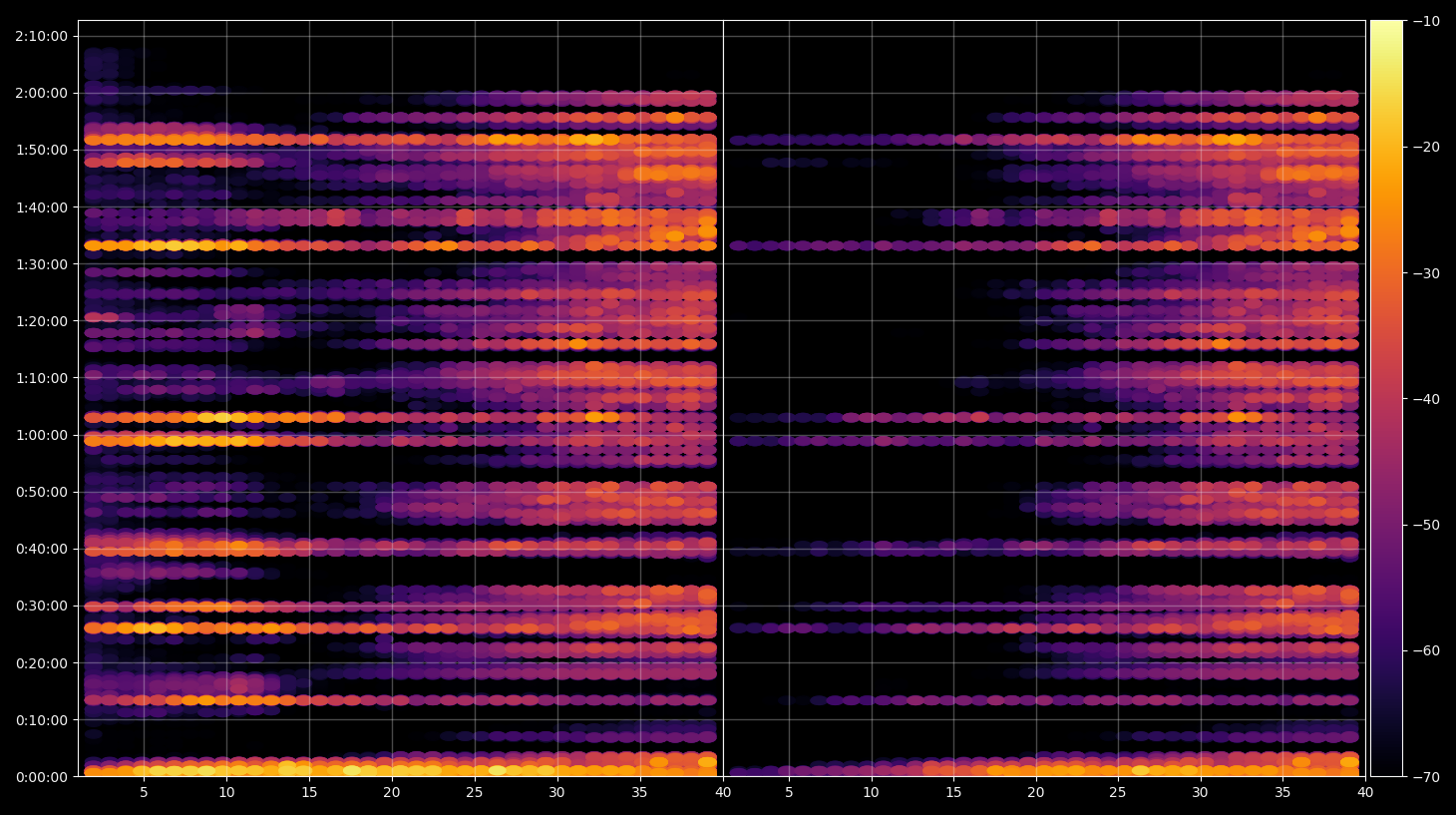
Task: Select x-axis label 30 under left heatmap
Action: click(x=556, y=793)
